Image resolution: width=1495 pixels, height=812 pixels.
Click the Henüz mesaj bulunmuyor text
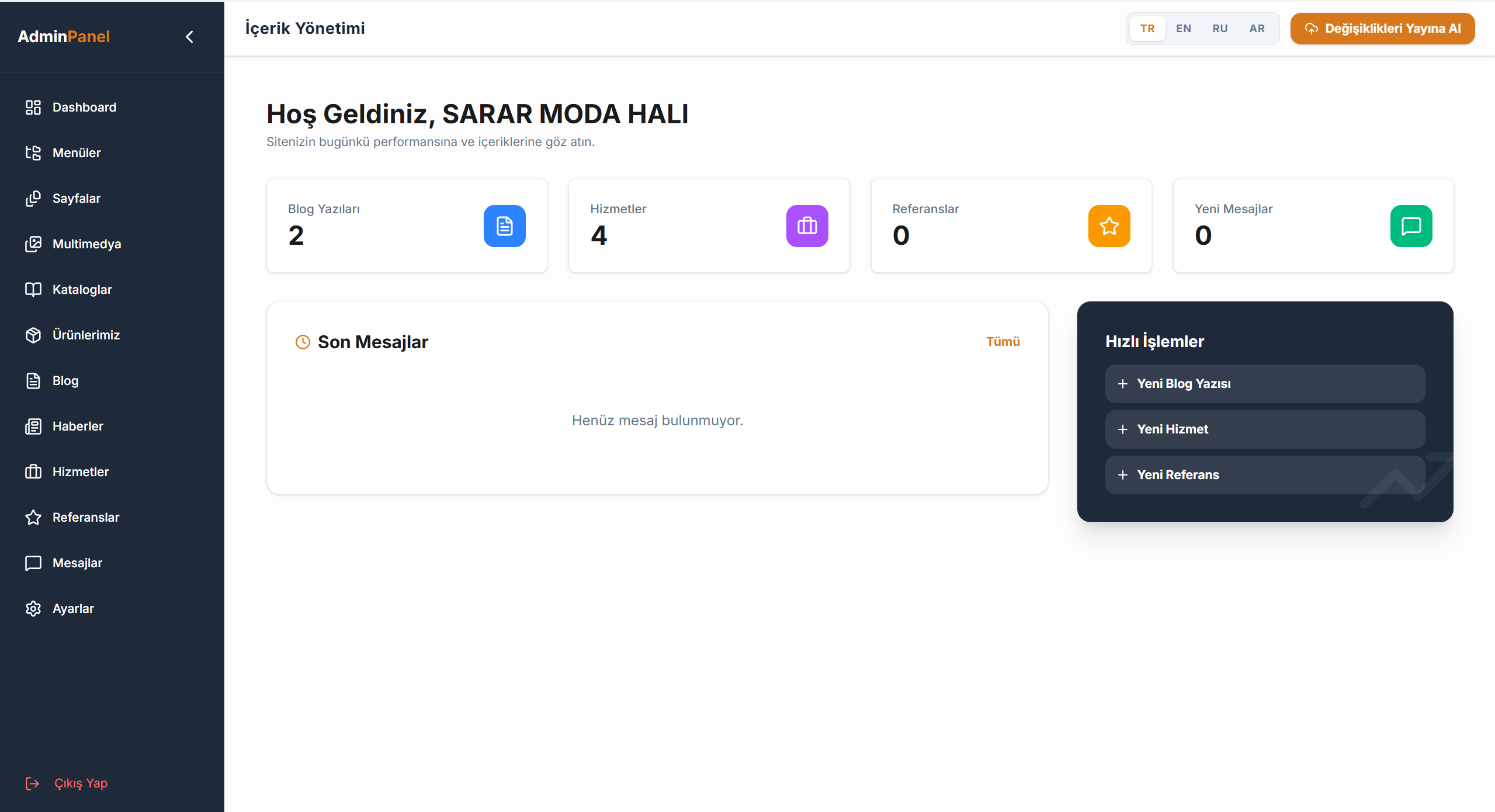(657, 421)
